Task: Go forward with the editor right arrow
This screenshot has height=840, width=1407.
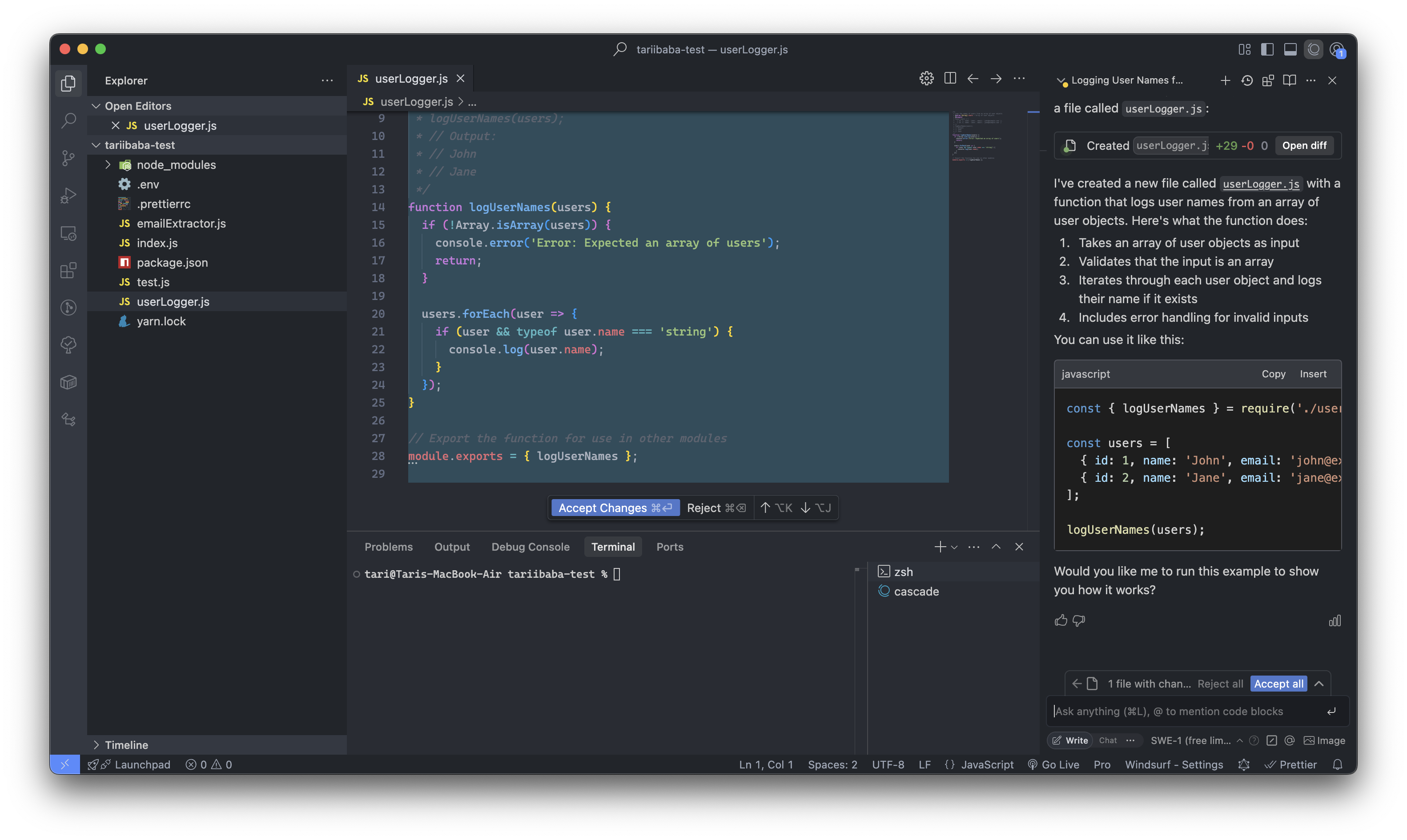Action: (x=996, y=79)
